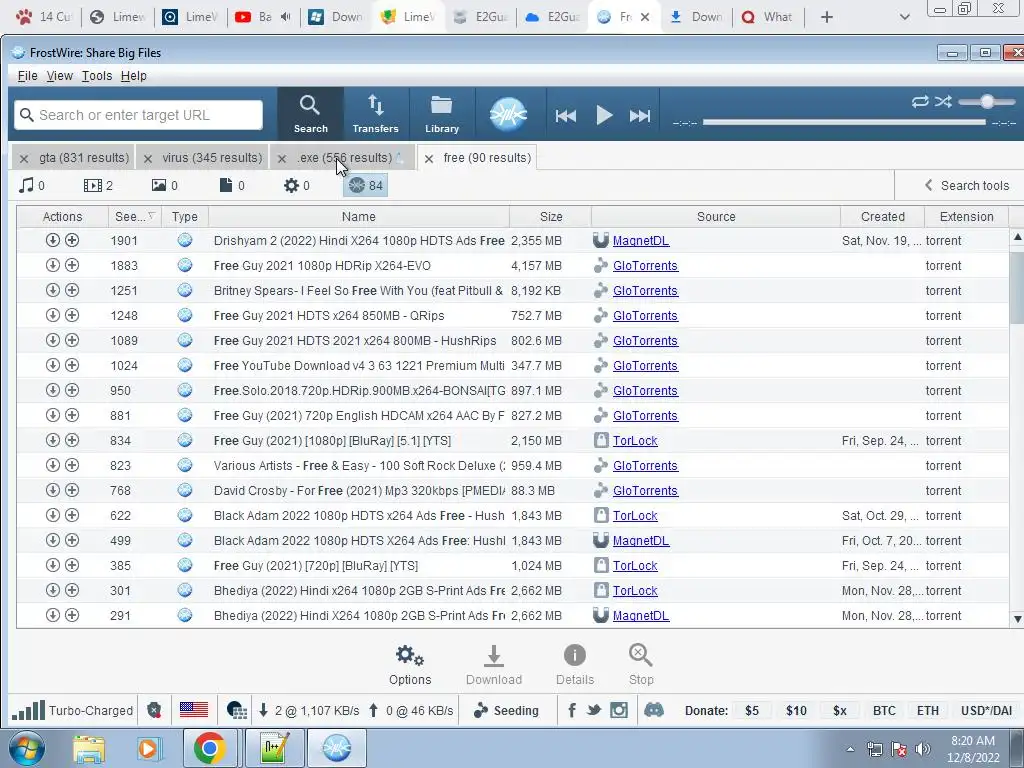
Task: Click the plus icon for Free.Solo.2018.720p row
Action: [x=72, y=390]
